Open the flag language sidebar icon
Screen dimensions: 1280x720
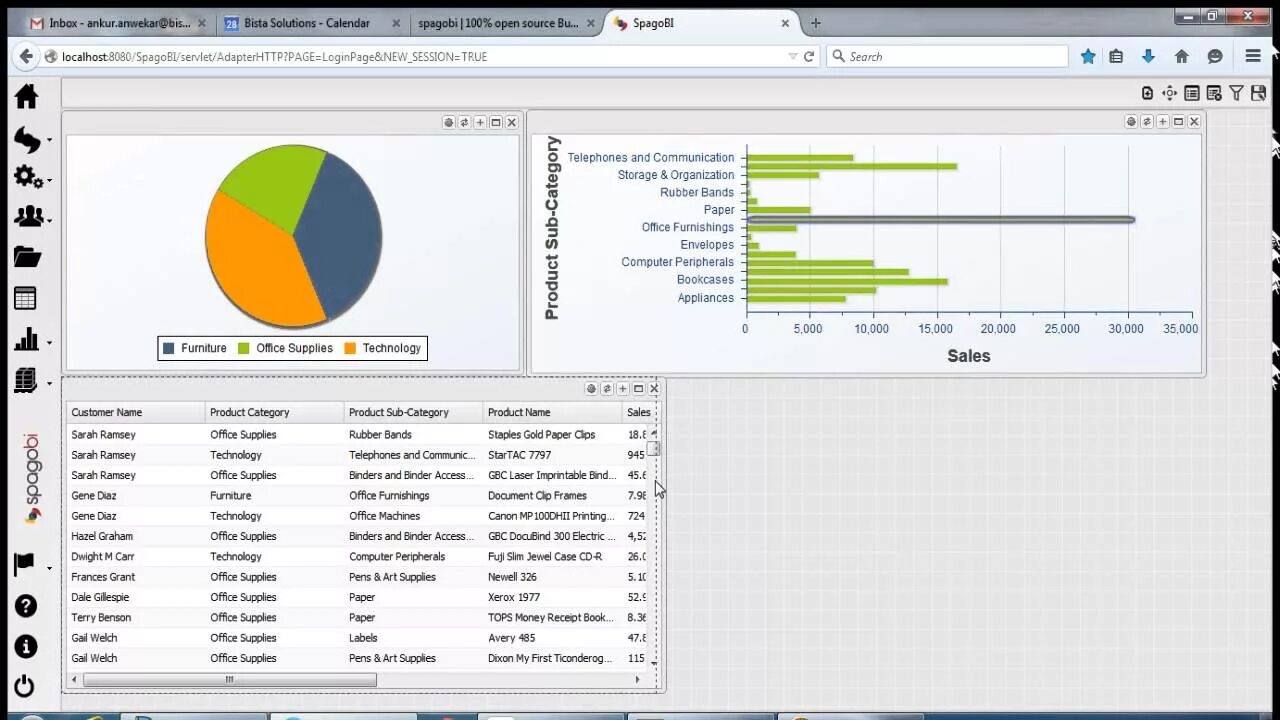point(25,565)
